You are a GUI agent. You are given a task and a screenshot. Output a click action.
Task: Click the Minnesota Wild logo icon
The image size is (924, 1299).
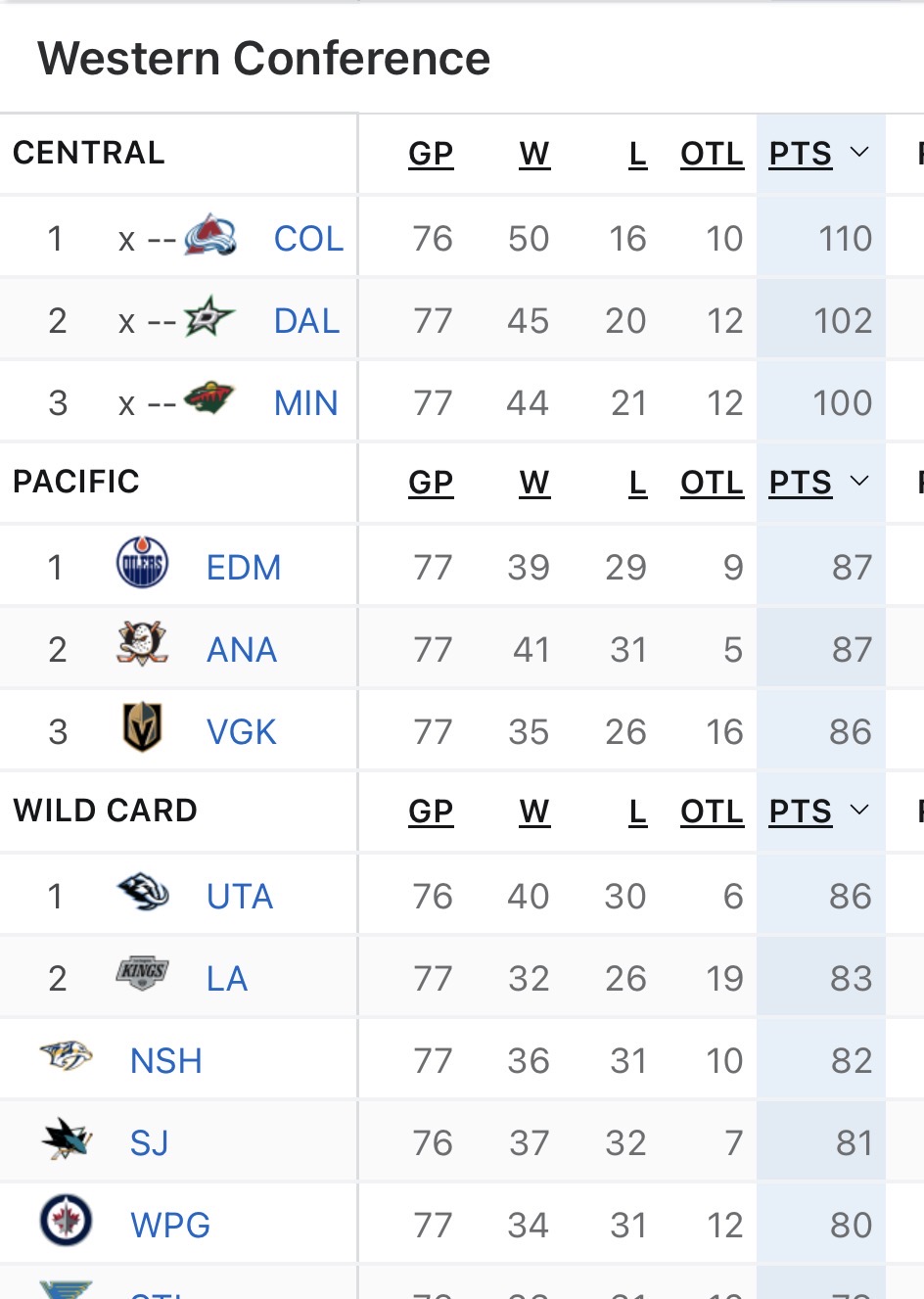click(x=209, y=399)
